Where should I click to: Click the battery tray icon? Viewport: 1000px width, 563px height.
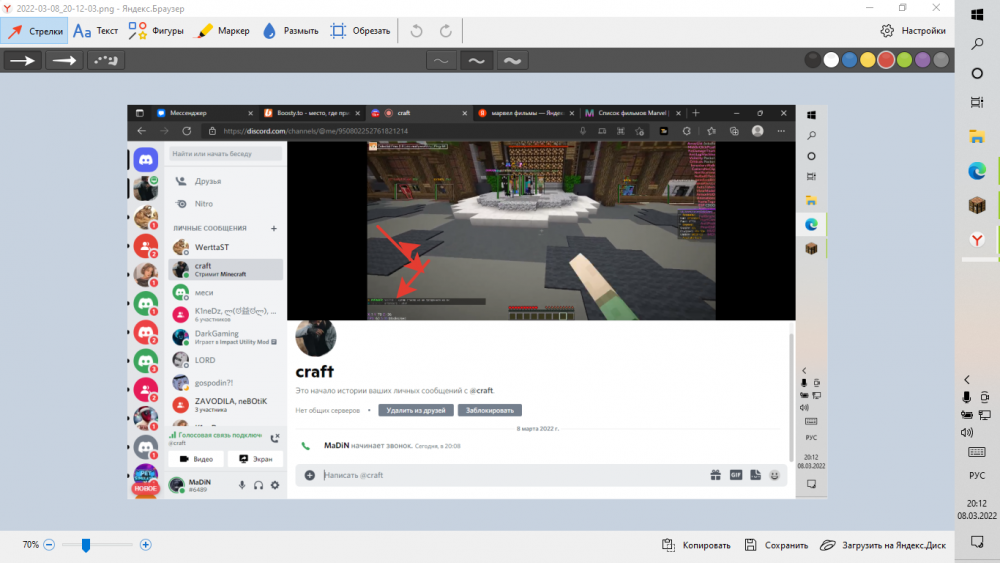pyautogui.click(x=967, y=415)
